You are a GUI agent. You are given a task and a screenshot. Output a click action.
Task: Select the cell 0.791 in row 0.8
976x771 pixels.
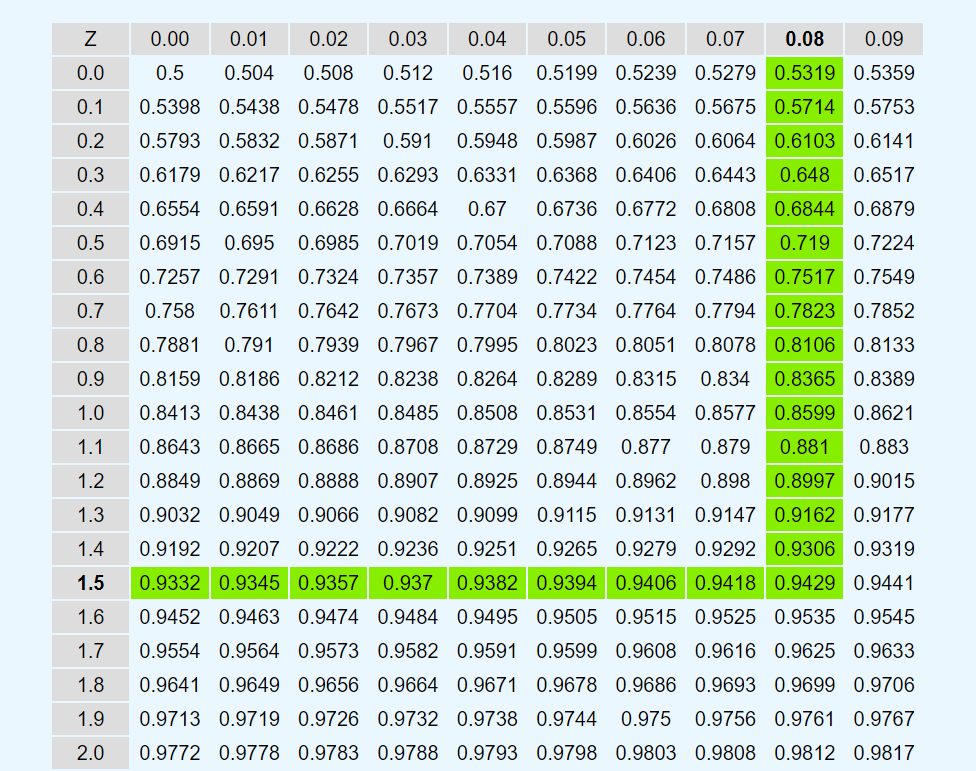pyautogui.click(x=249, y=345)
